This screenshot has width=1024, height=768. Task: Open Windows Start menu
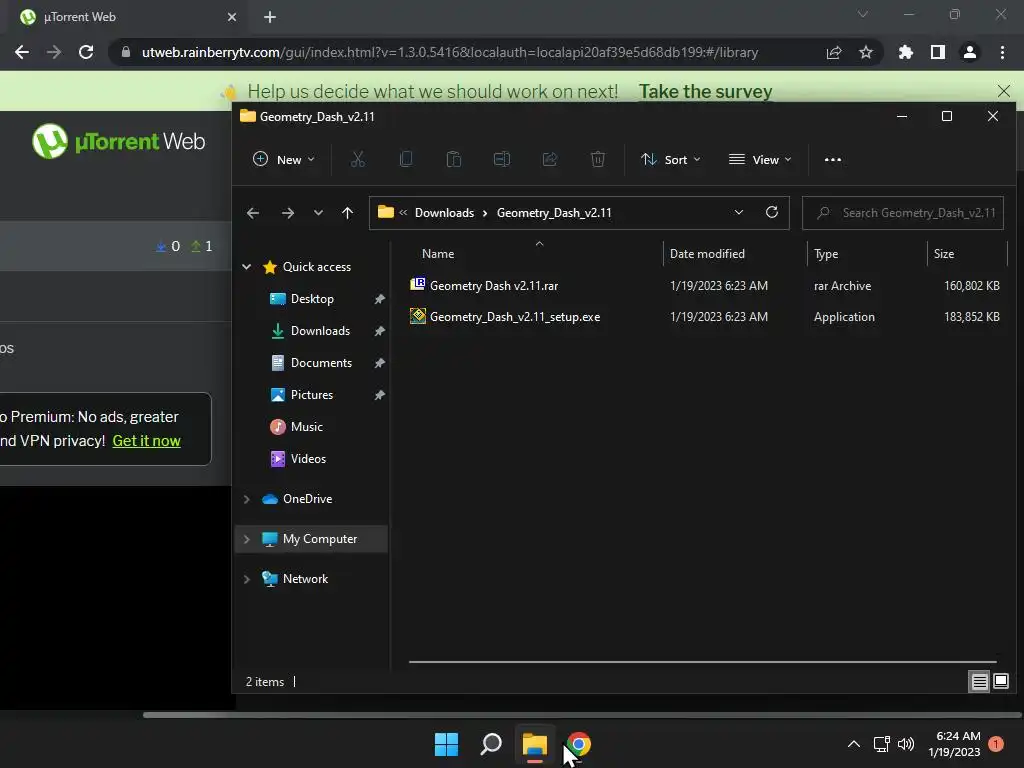tap(447, 744)
